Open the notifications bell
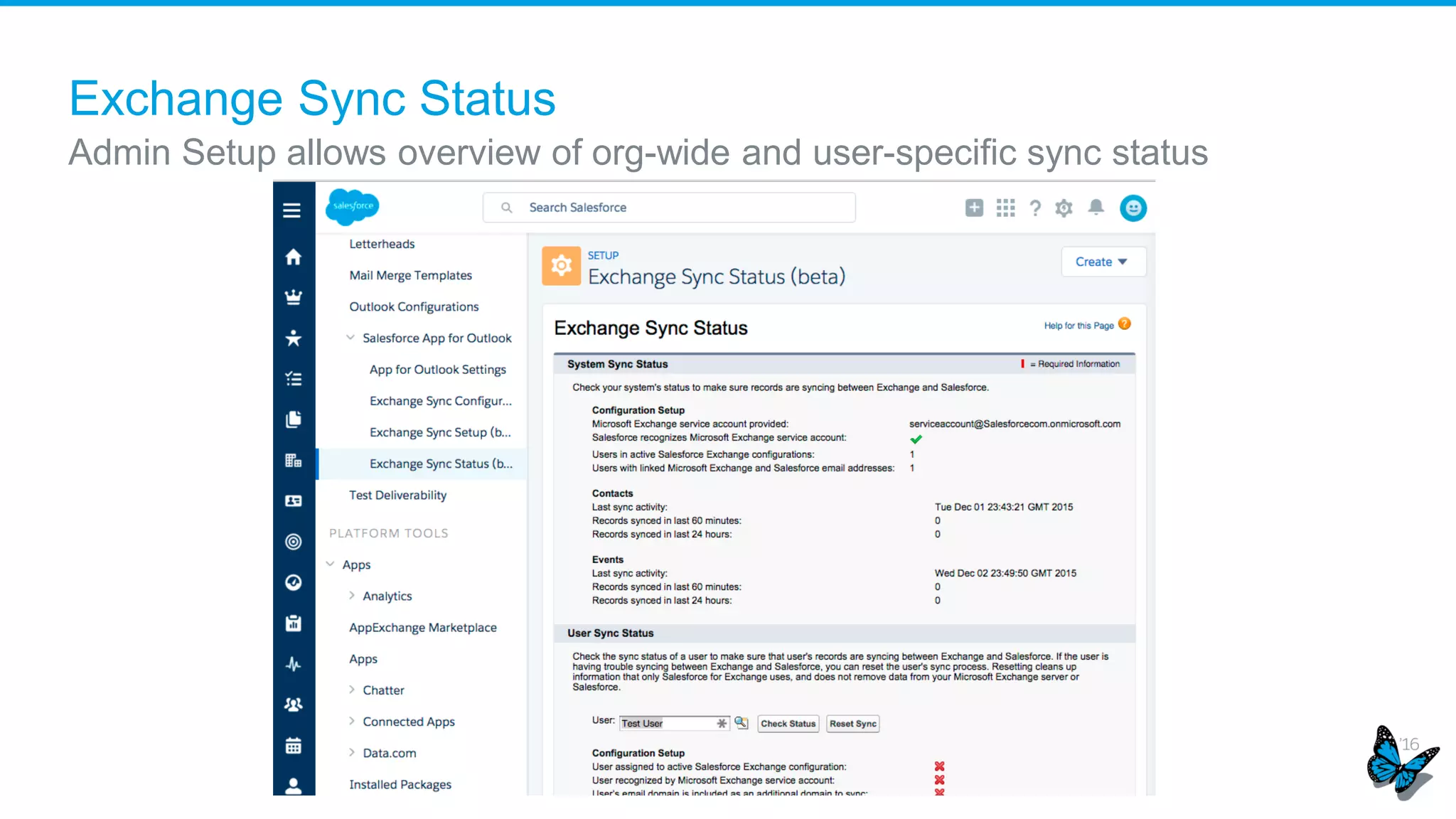 (1096, 207)
